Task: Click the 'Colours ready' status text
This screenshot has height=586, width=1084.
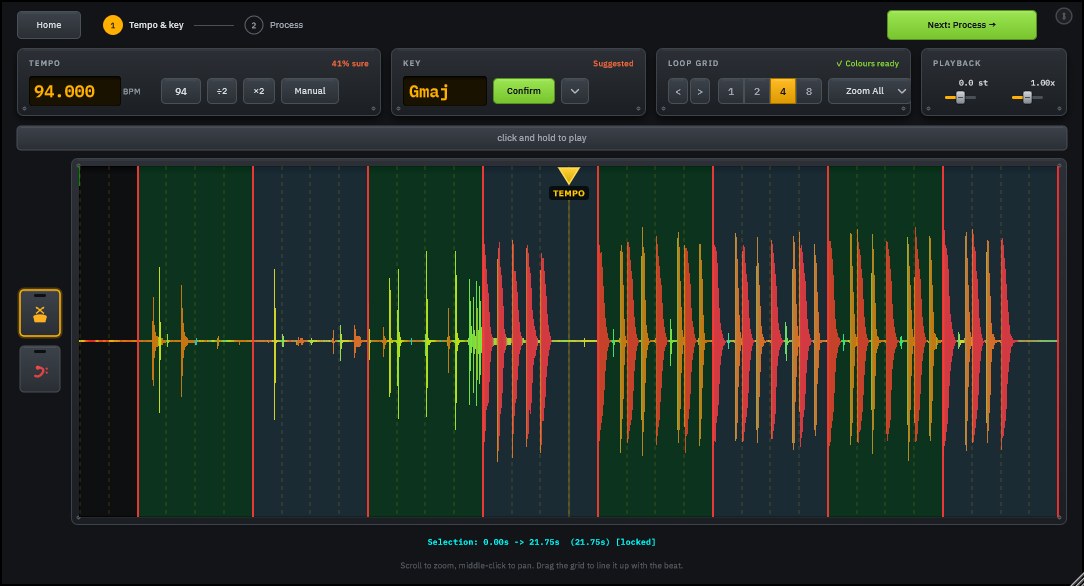Action: tap(868, 64)
